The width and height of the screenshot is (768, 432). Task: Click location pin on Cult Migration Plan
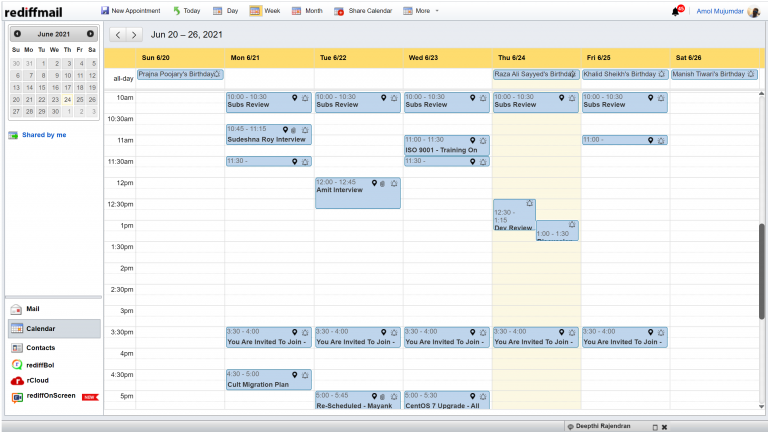point(294,375)
